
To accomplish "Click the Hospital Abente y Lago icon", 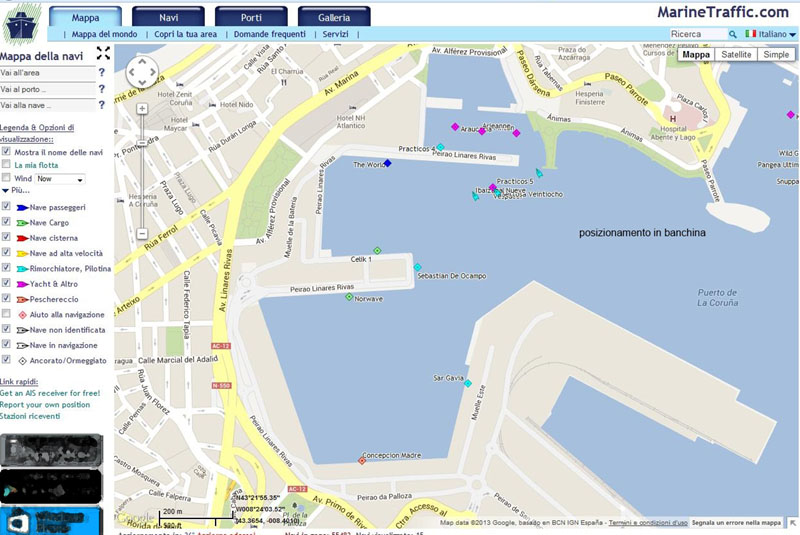I will click(x=672, y=118).
